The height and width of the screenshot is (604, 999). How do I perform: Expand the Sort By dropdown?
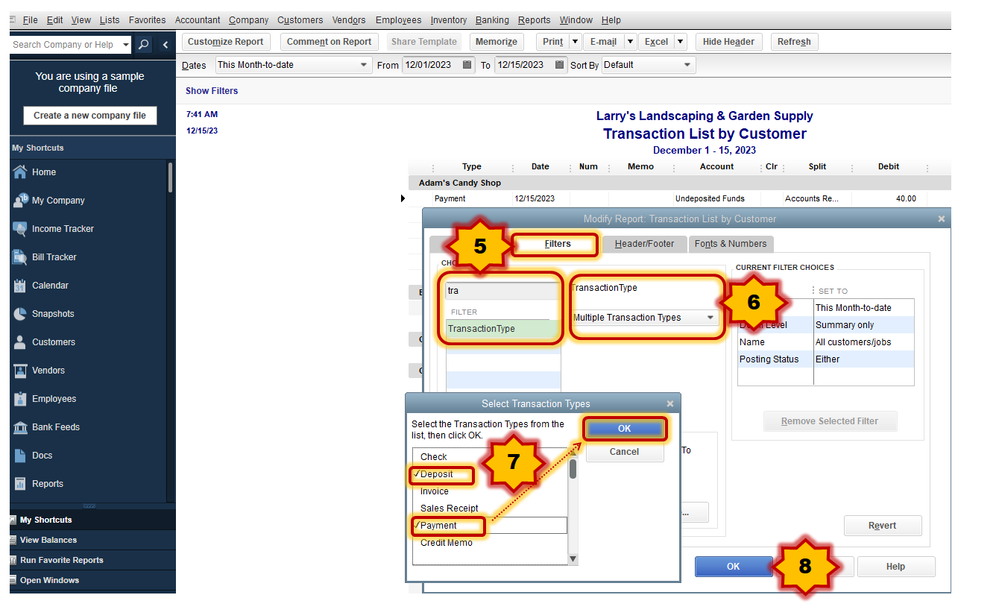[x=687, y=65]
